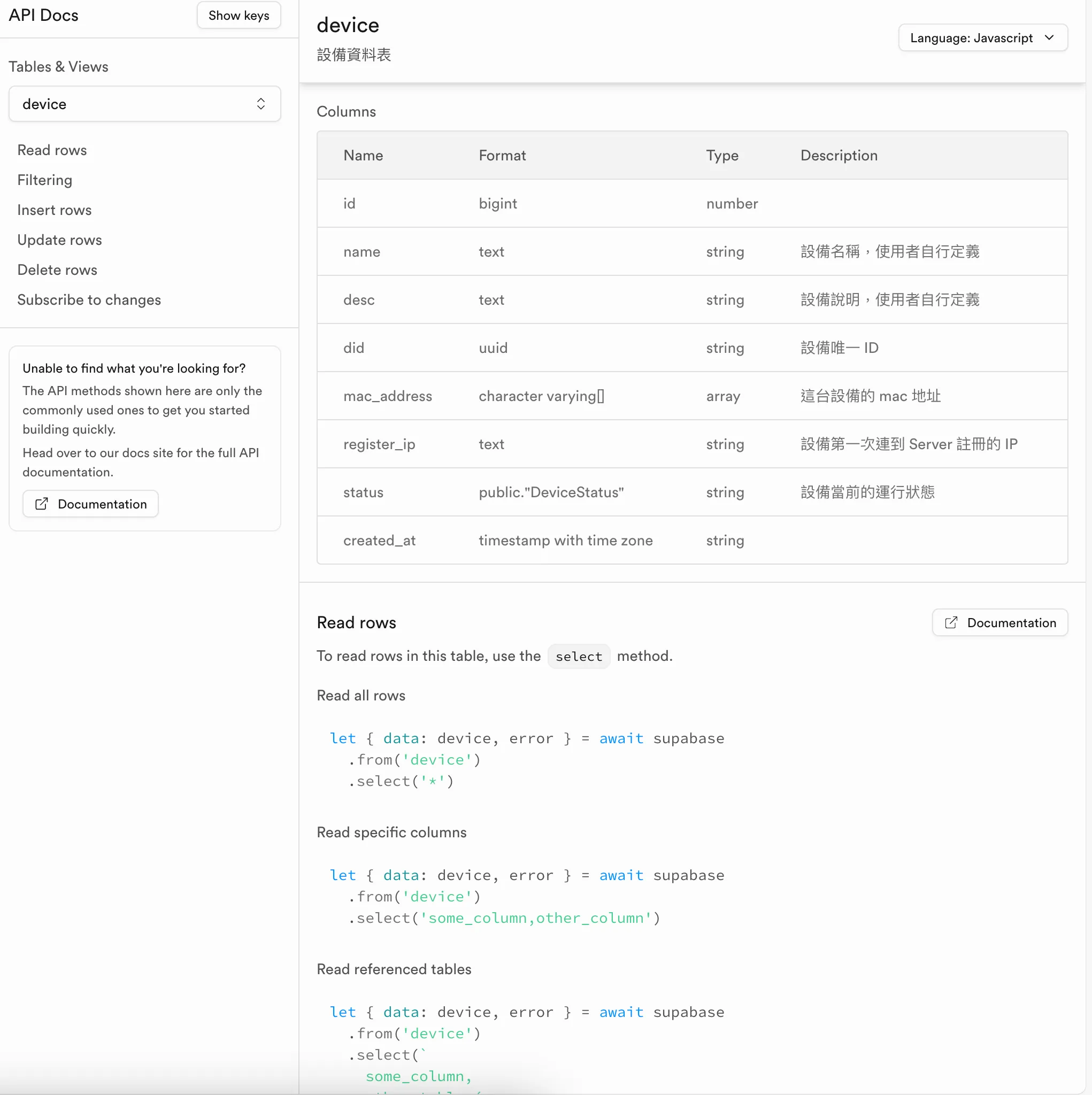1092x1095 pixels.
Task: Click the mac_address column row
Action: tap(691, 396)
